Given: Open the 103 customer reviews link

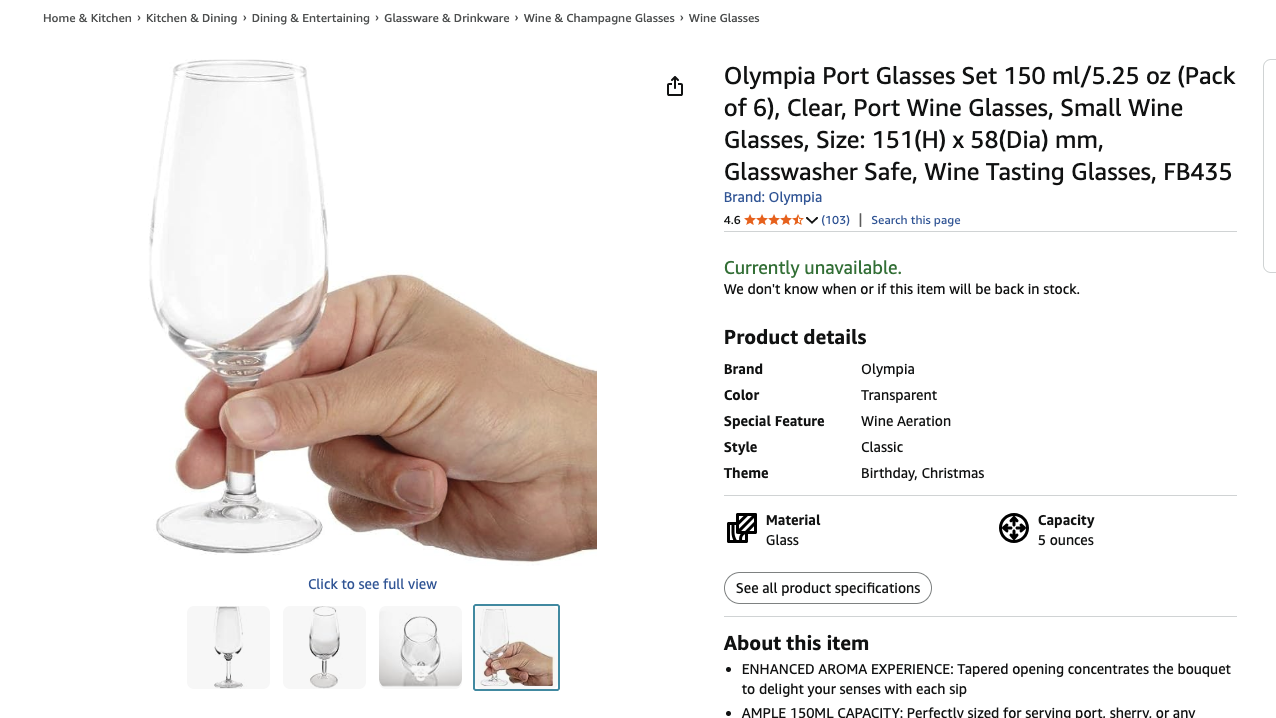Looking at the screenshot, I should 835,220.
